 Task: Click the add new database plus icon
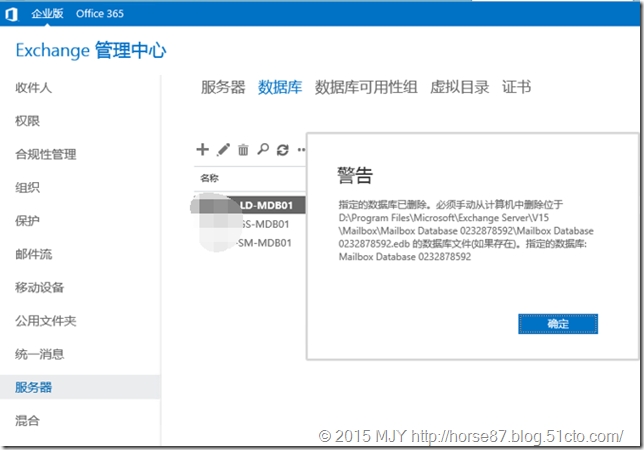click(202, 150)
